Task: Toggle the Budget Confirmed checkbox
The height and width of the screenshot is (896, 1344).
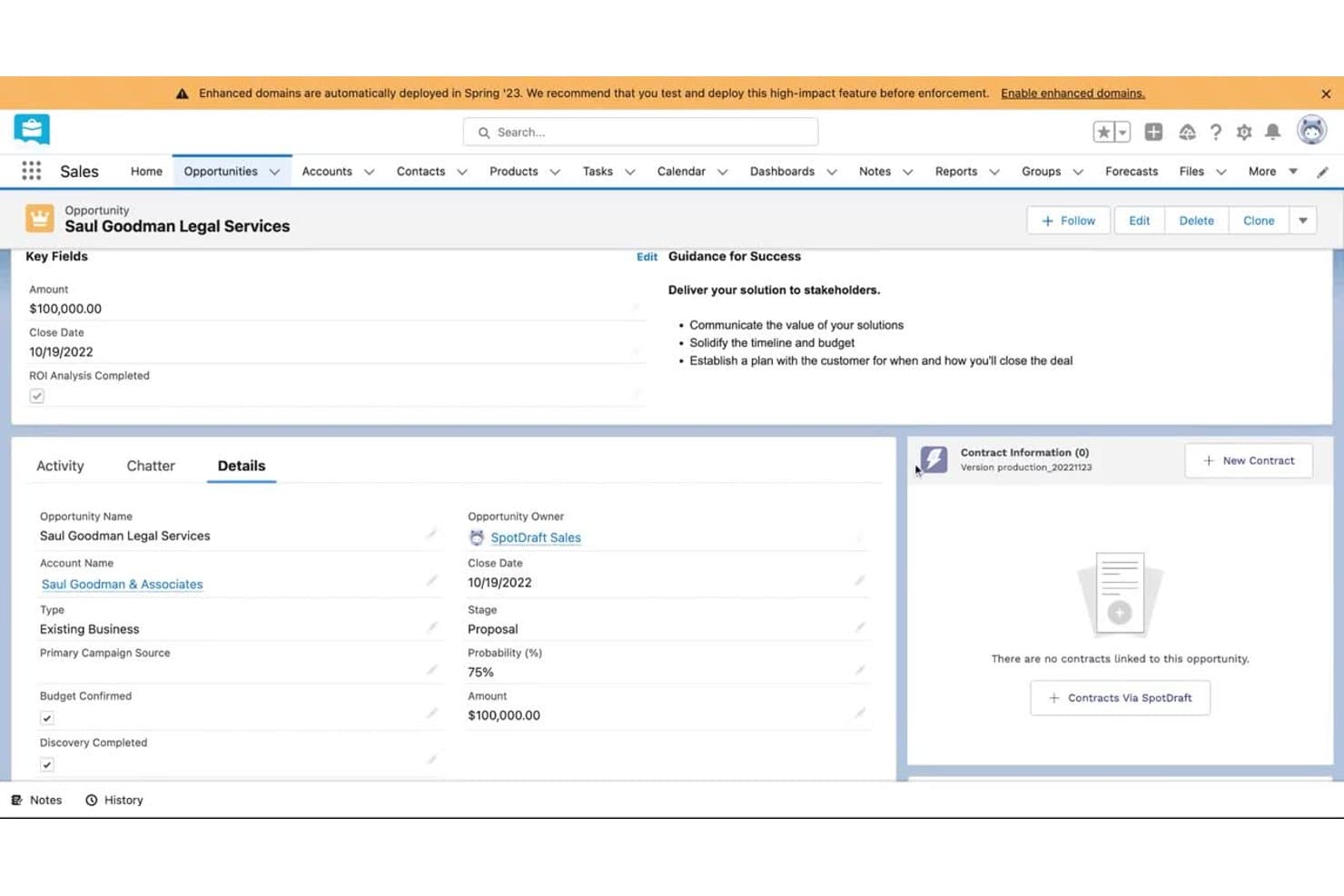Action: 47,718
